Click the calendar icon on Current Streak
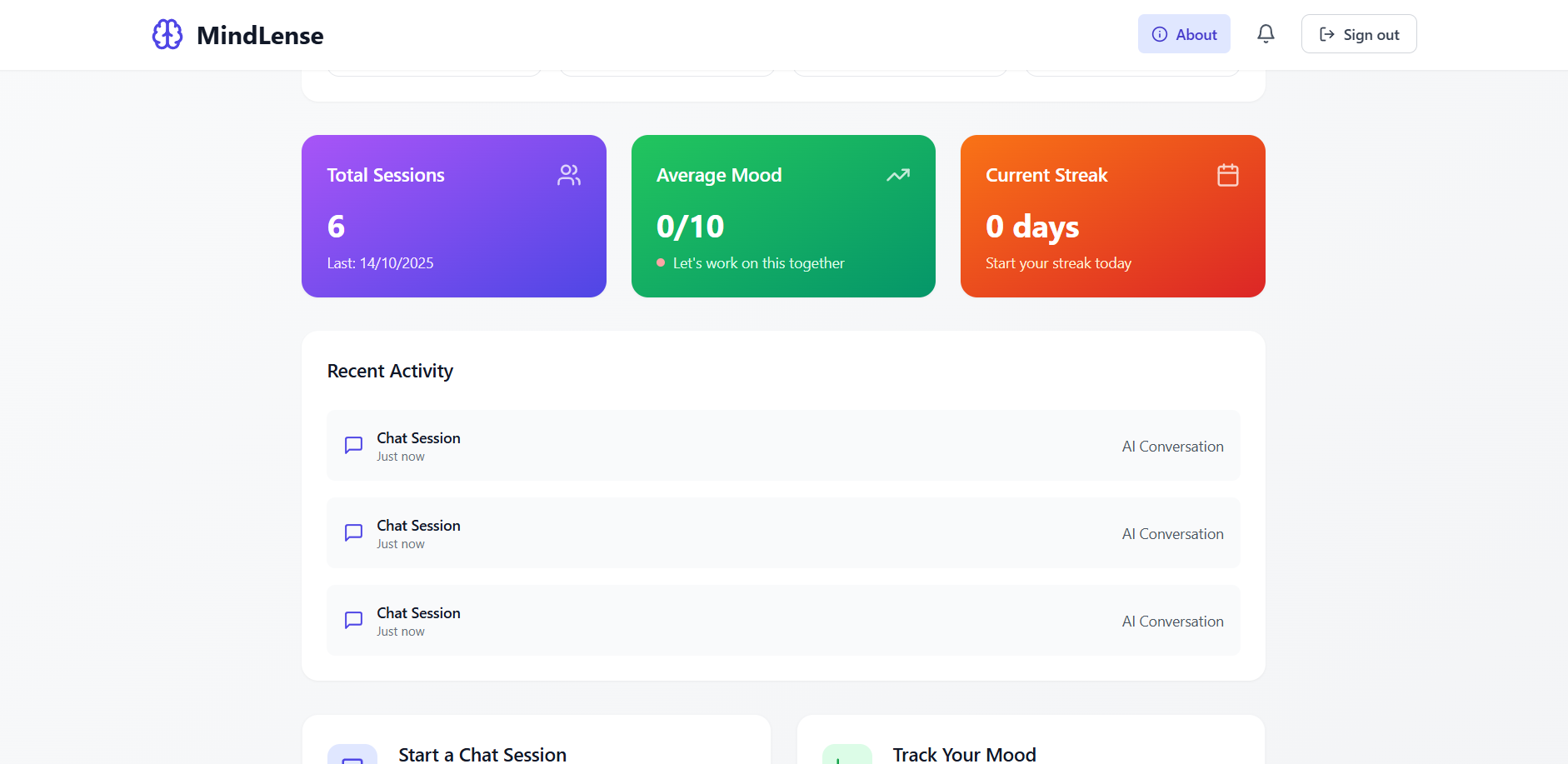The width and height of the screenshot is (1568, 764). click(1227, 175)
